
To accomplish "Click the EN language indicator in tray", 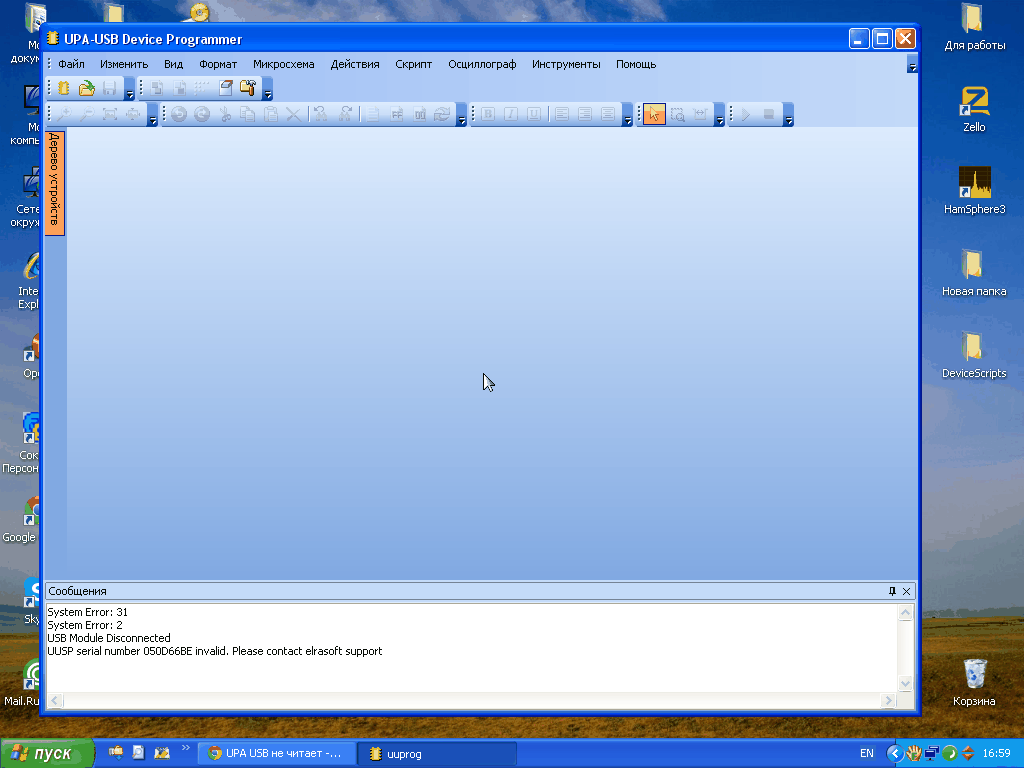I will point(867,754).
